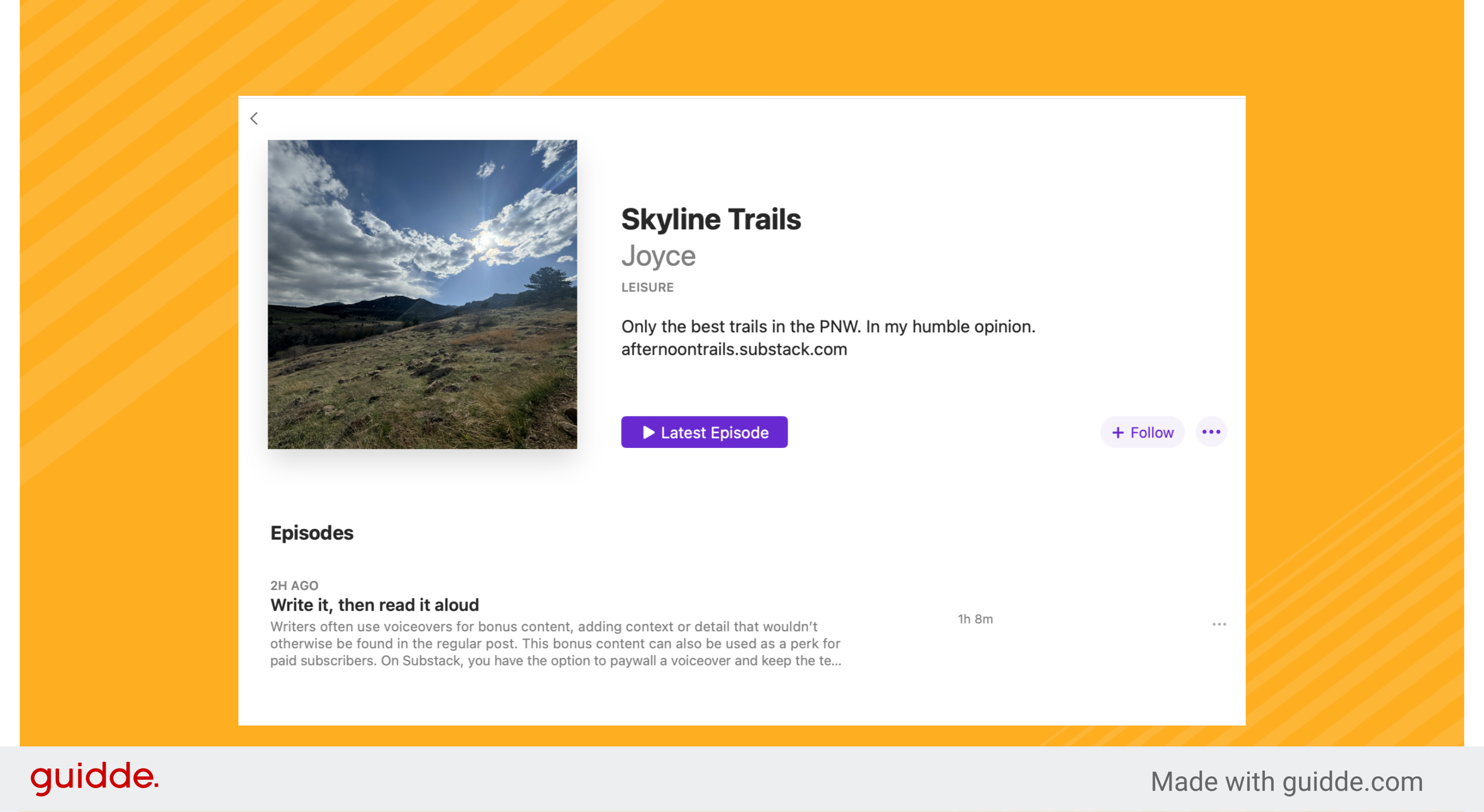The image size is (1484, 812).
Task: Follow the Skyline Trails podcast
Action: click(1143, 432)
